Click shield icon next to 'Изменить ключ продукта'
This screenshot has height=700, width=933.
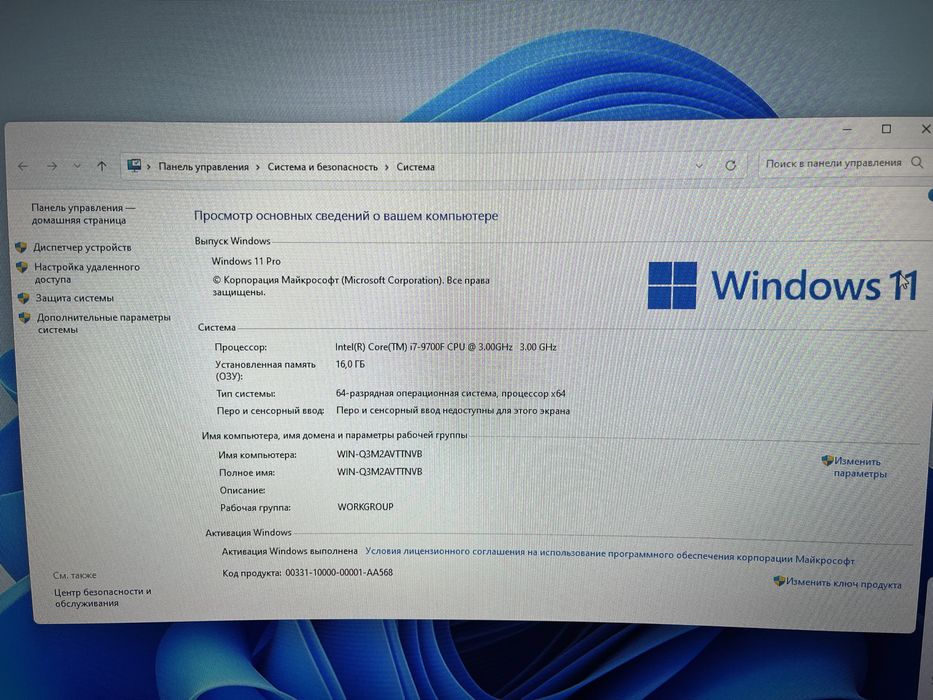(779, 580)
